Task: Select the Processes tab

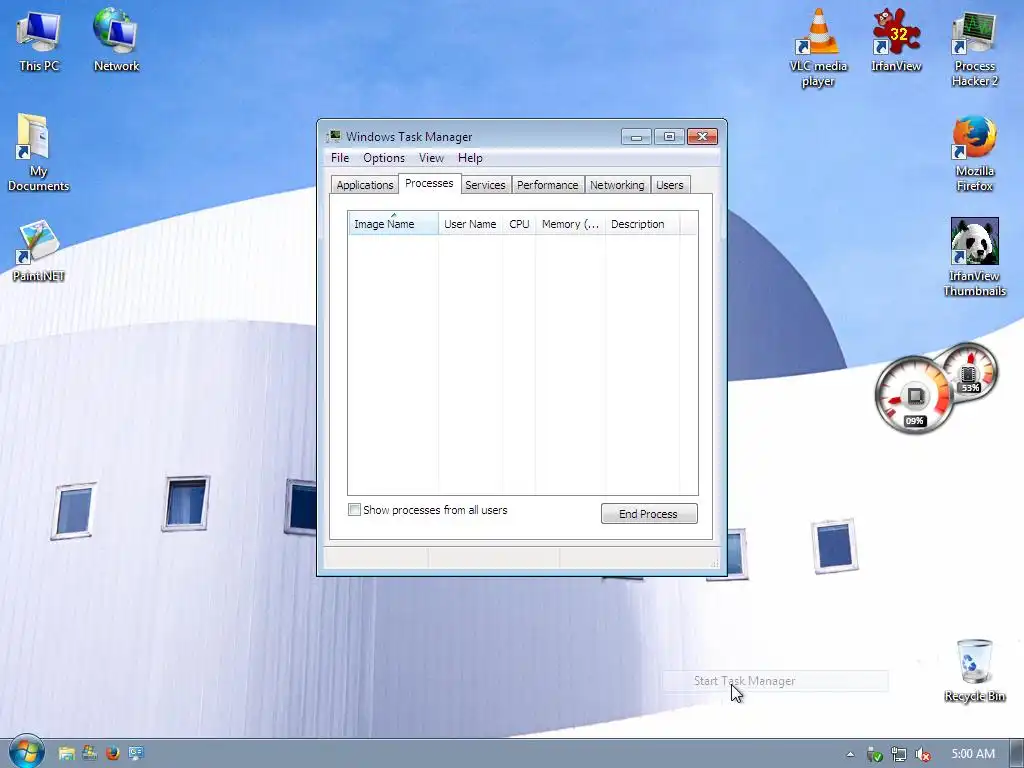Action: pyautogui.click(x=429, y=184)
